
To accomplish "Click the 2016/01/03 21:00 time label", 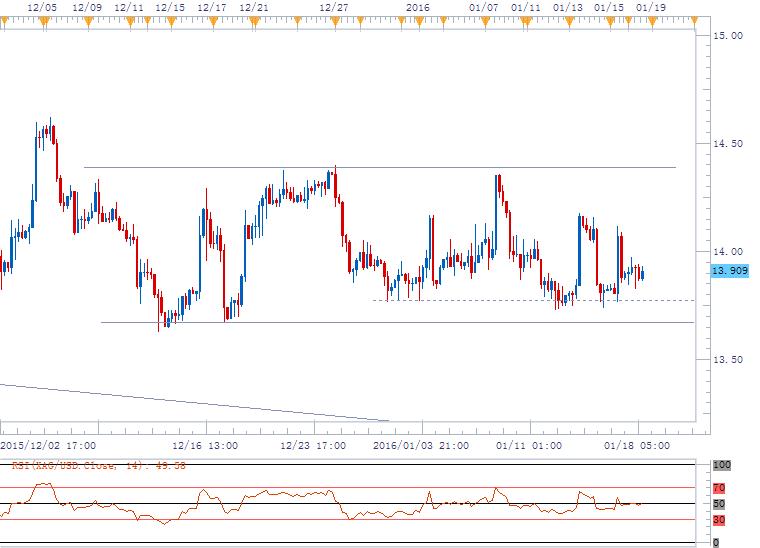I will [421, 445].
